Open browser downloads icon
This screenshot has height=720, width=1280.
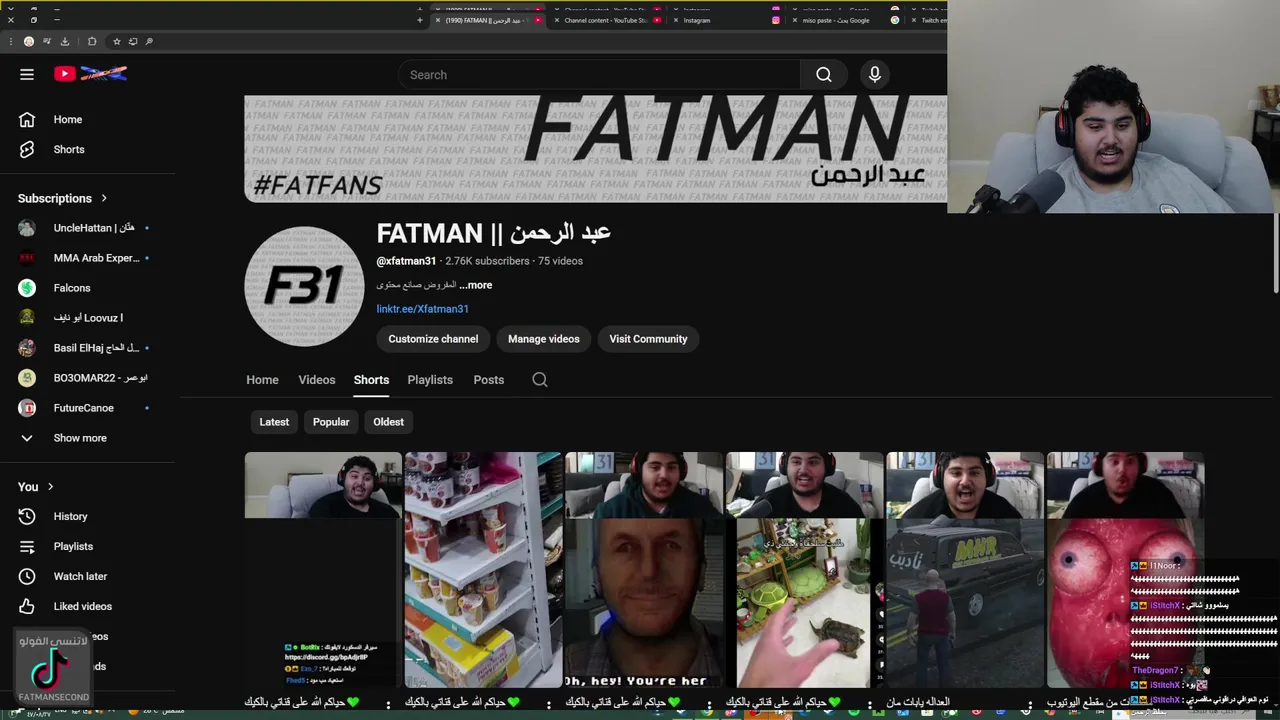click(65, 41)
